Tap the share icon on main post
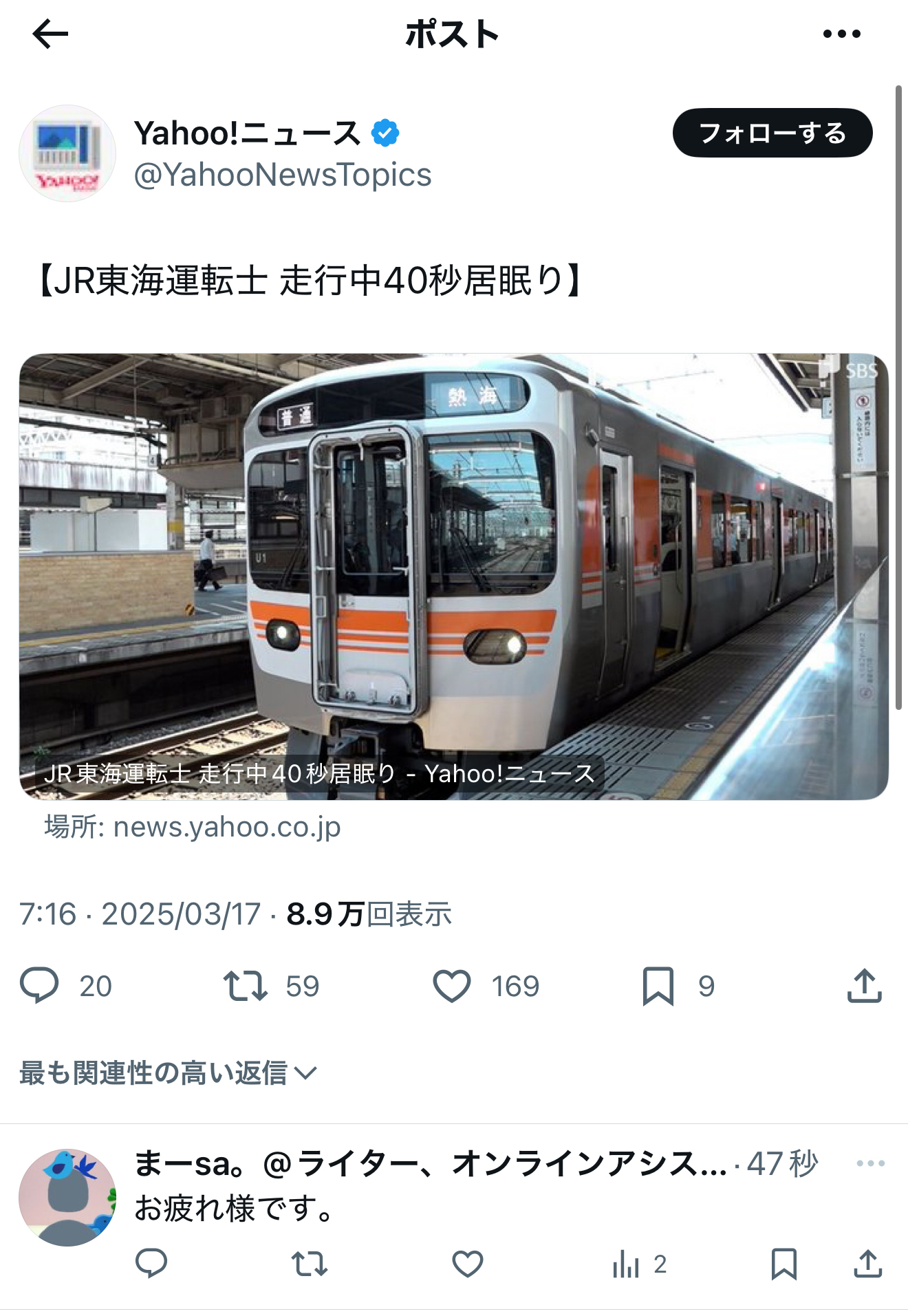Image resolution: width=908 pixels, height=1316 pixels. [865, 986]
